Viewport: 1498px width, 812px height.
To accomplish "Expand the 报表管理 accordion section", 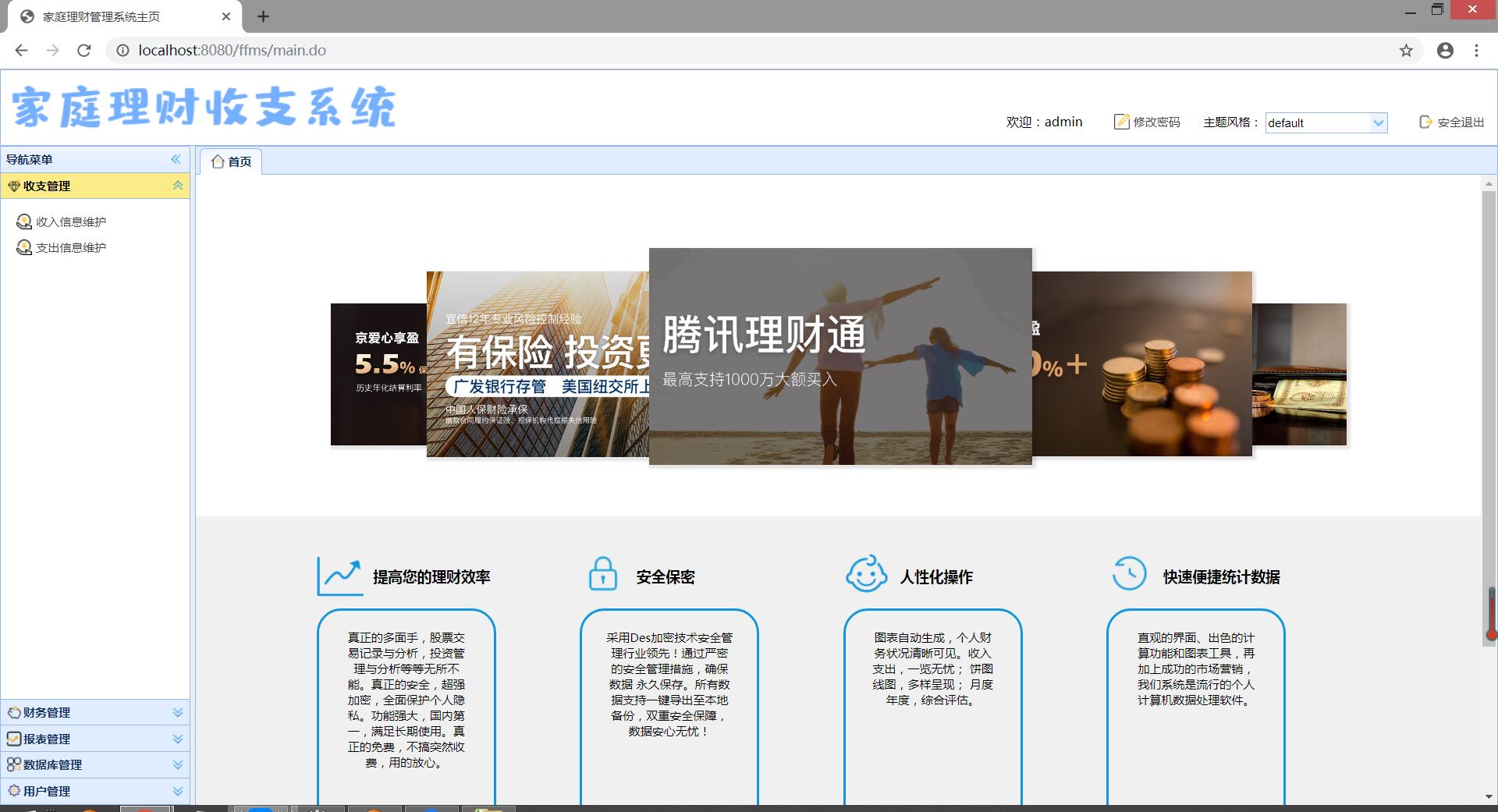I will 177,739.
